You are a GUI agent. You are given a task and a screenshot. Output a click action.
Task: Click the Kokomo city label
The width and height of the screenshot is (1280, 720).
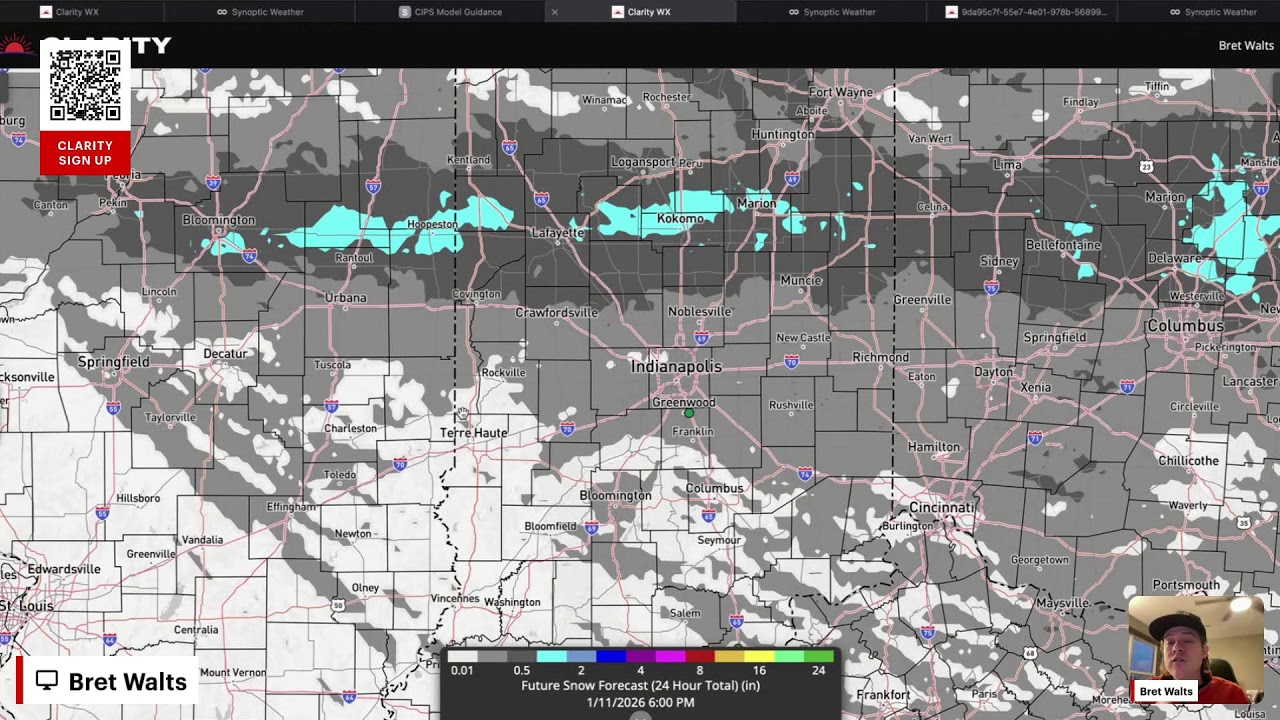tap(680, 219)
